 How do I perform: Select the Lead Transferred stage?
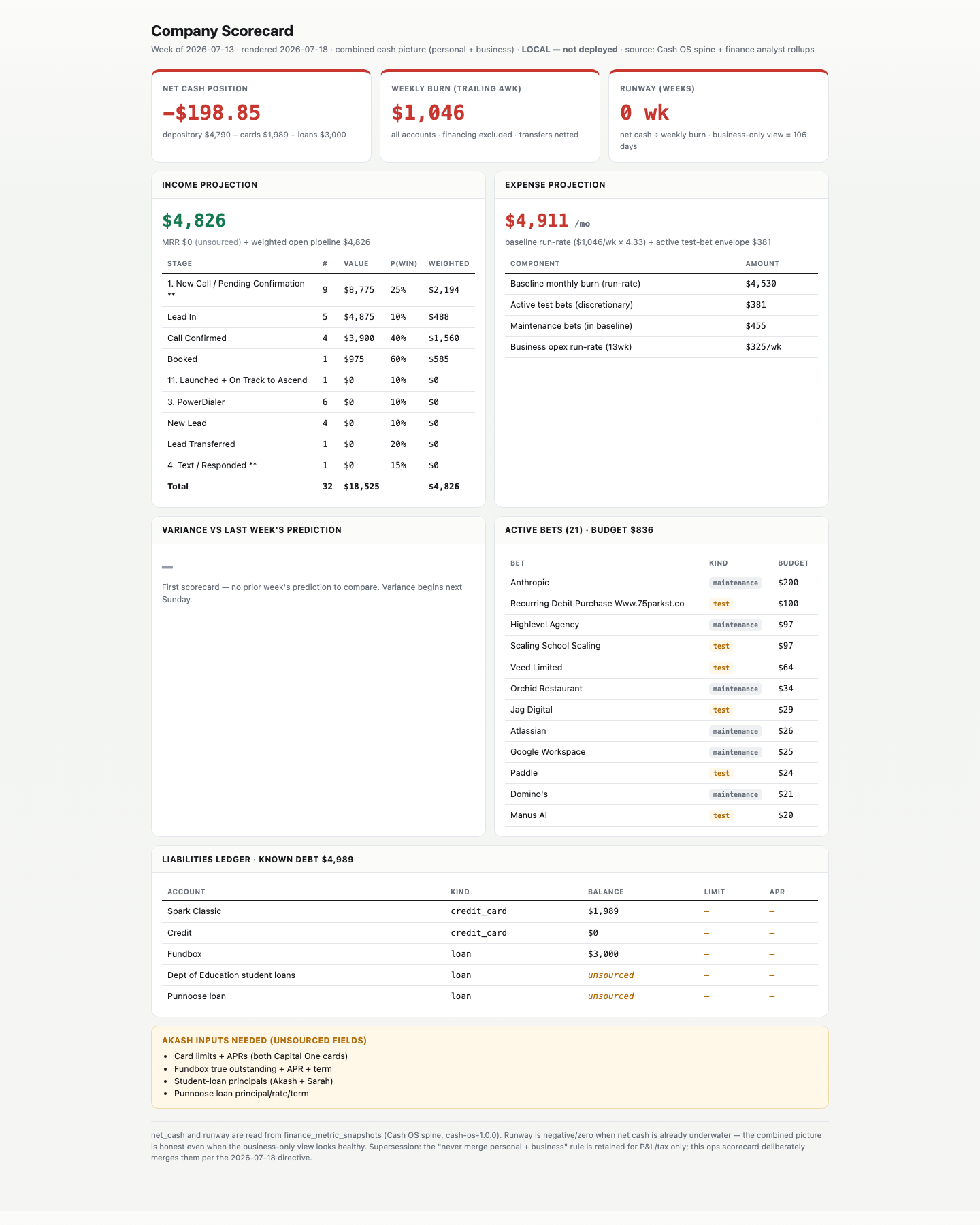coord(201,444)
